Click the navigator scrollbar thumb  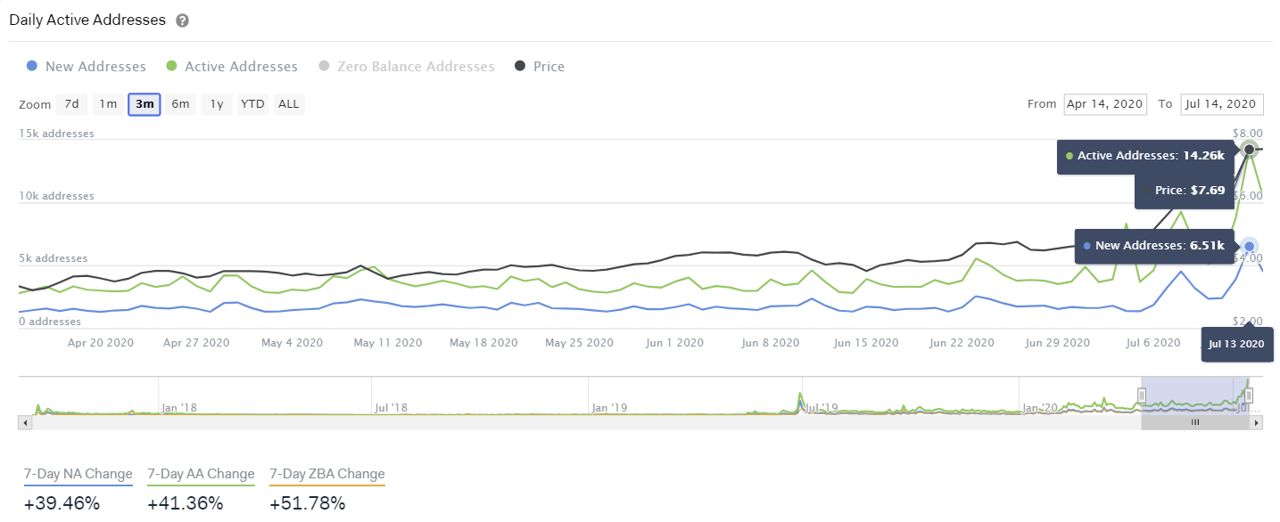pos(1195,423)
